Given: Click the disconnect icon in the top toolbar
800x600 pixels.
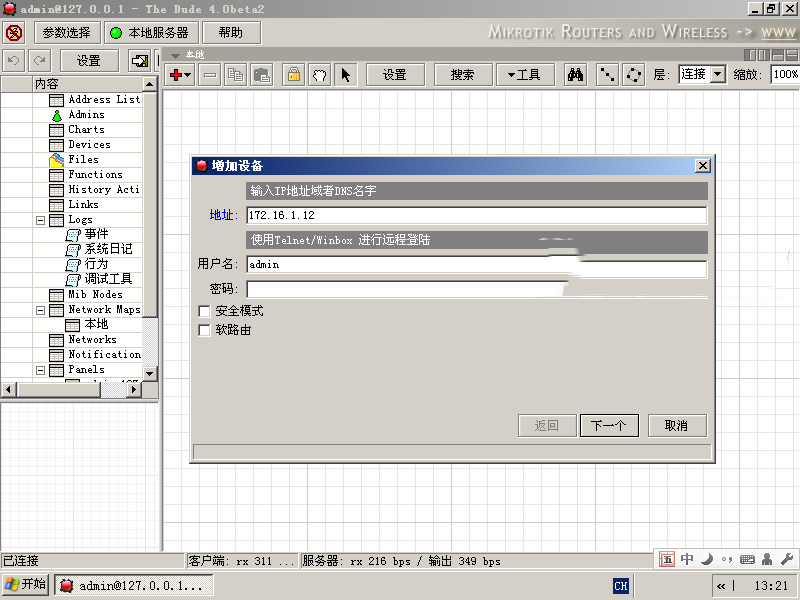Looking at the screenshot, I should tap(14, 33).
